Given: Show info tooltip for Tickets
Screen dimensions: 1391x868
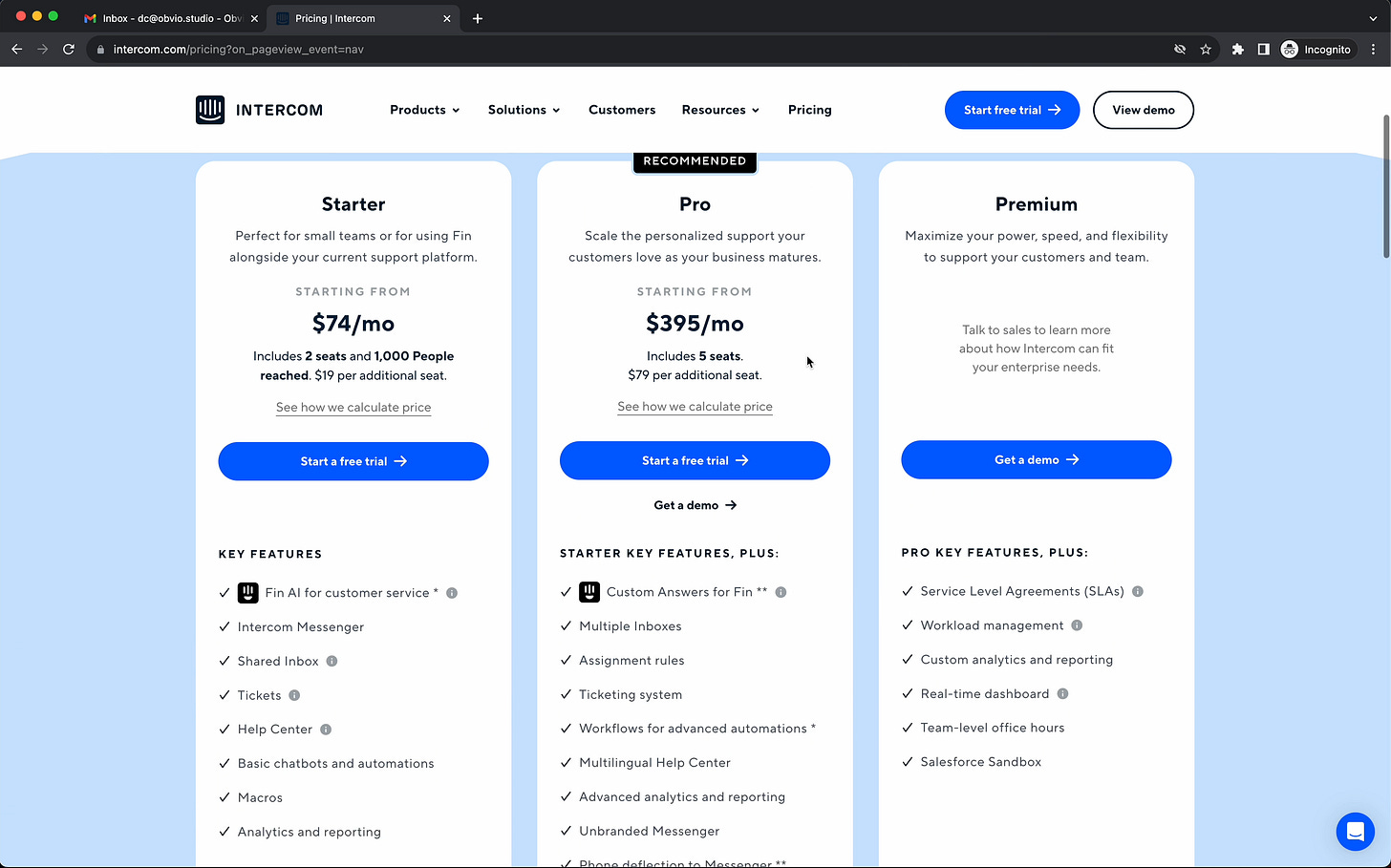Looking at the screenshot, I should (294, 695).
